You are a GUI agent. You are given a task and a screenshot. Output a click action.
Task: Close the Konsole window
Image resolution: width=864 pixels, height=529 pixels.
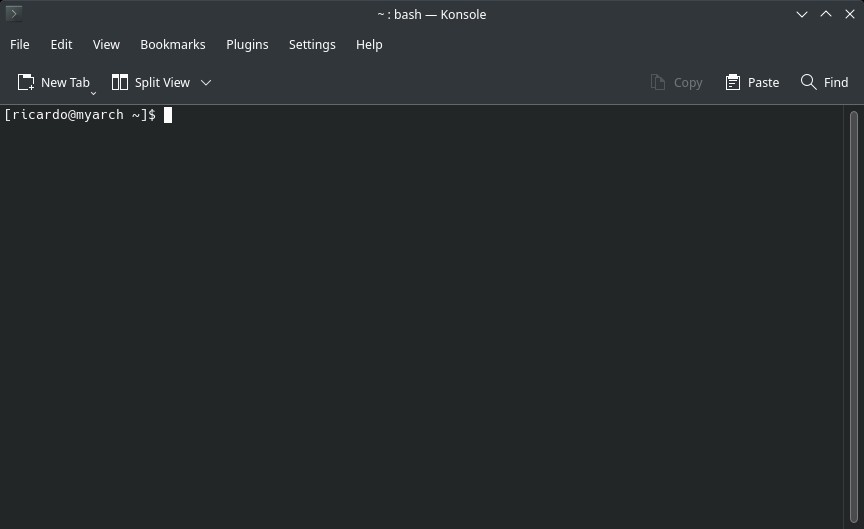coord(850,14)
